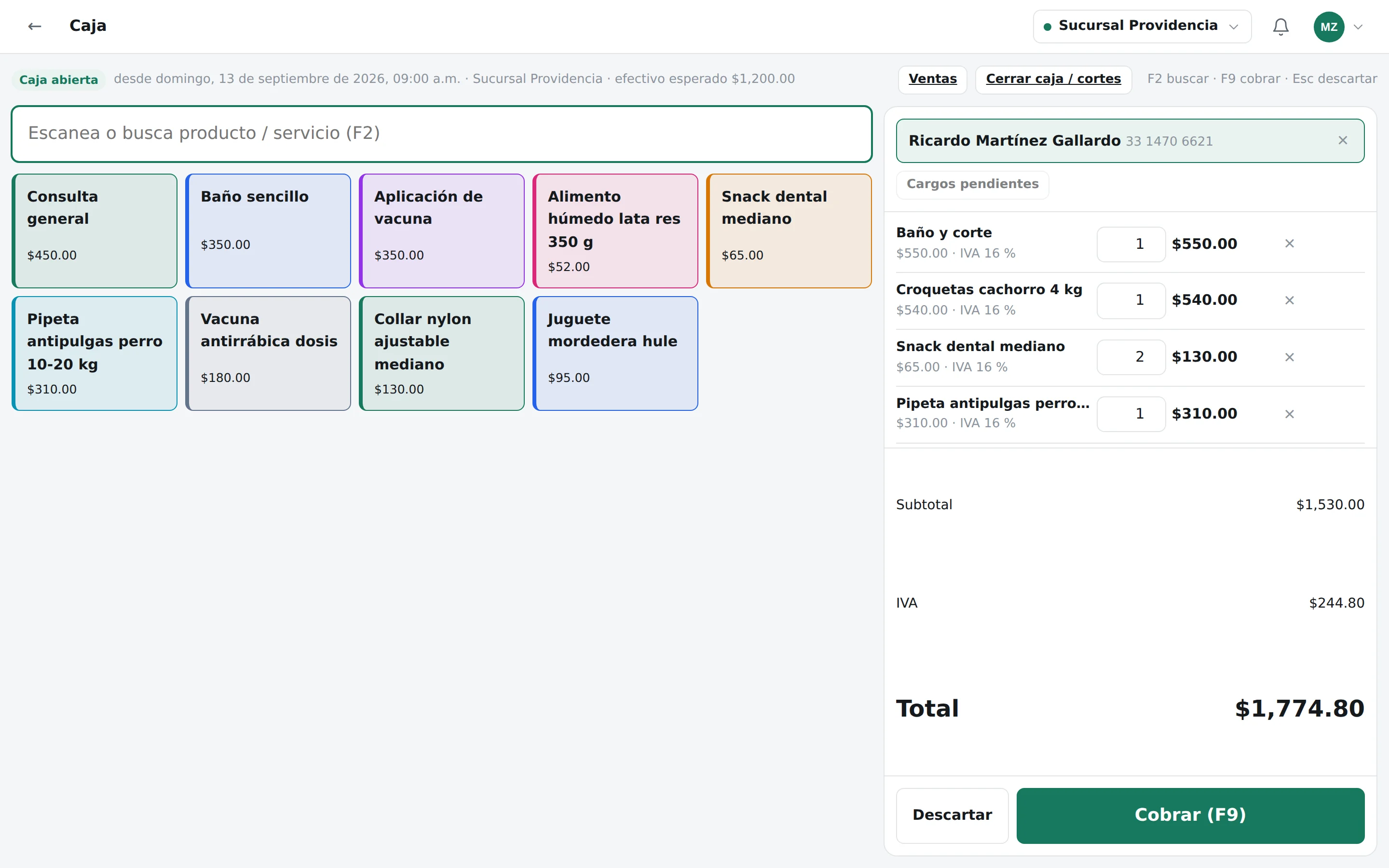Image resolution: width=1389 pixels, height=868 pixels.
Task: Click the Croquetas line total $540.00
Action: 1204,300
